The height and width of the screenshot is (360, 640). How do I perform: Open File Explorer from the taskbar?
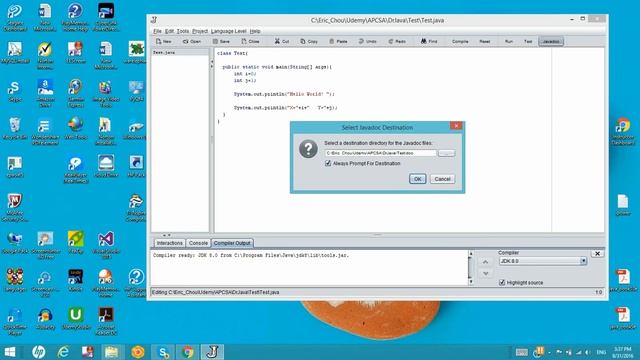click(111, 352)
